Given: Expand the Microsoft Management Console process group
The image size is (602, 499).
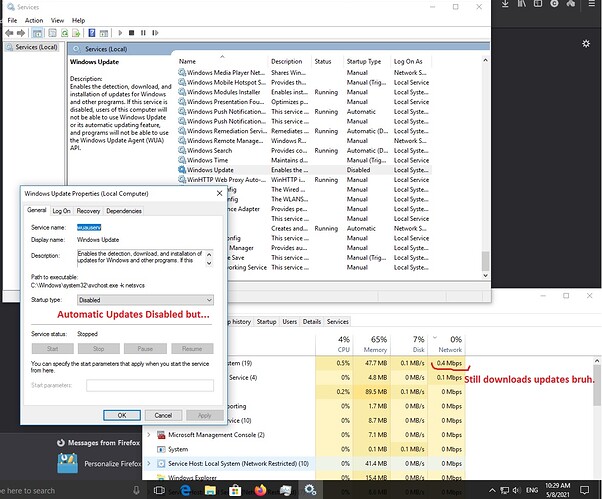Looking at the screenshot, I should 150,435.
